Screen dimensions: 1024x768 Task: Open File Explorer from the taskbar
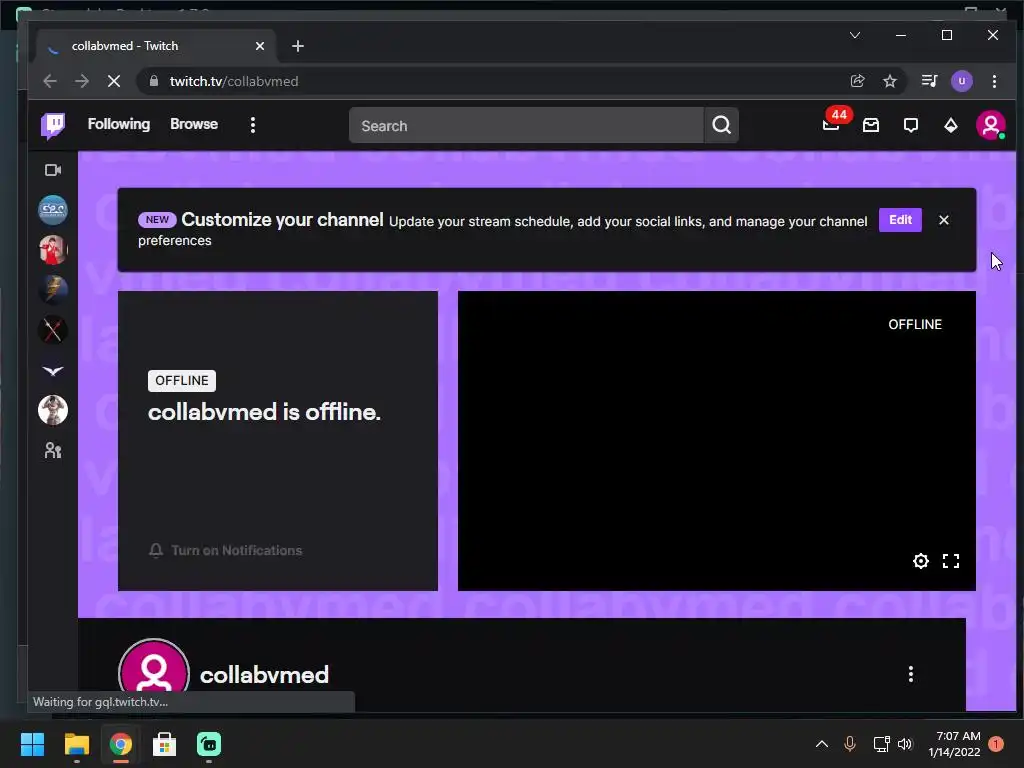pos(76,744)
